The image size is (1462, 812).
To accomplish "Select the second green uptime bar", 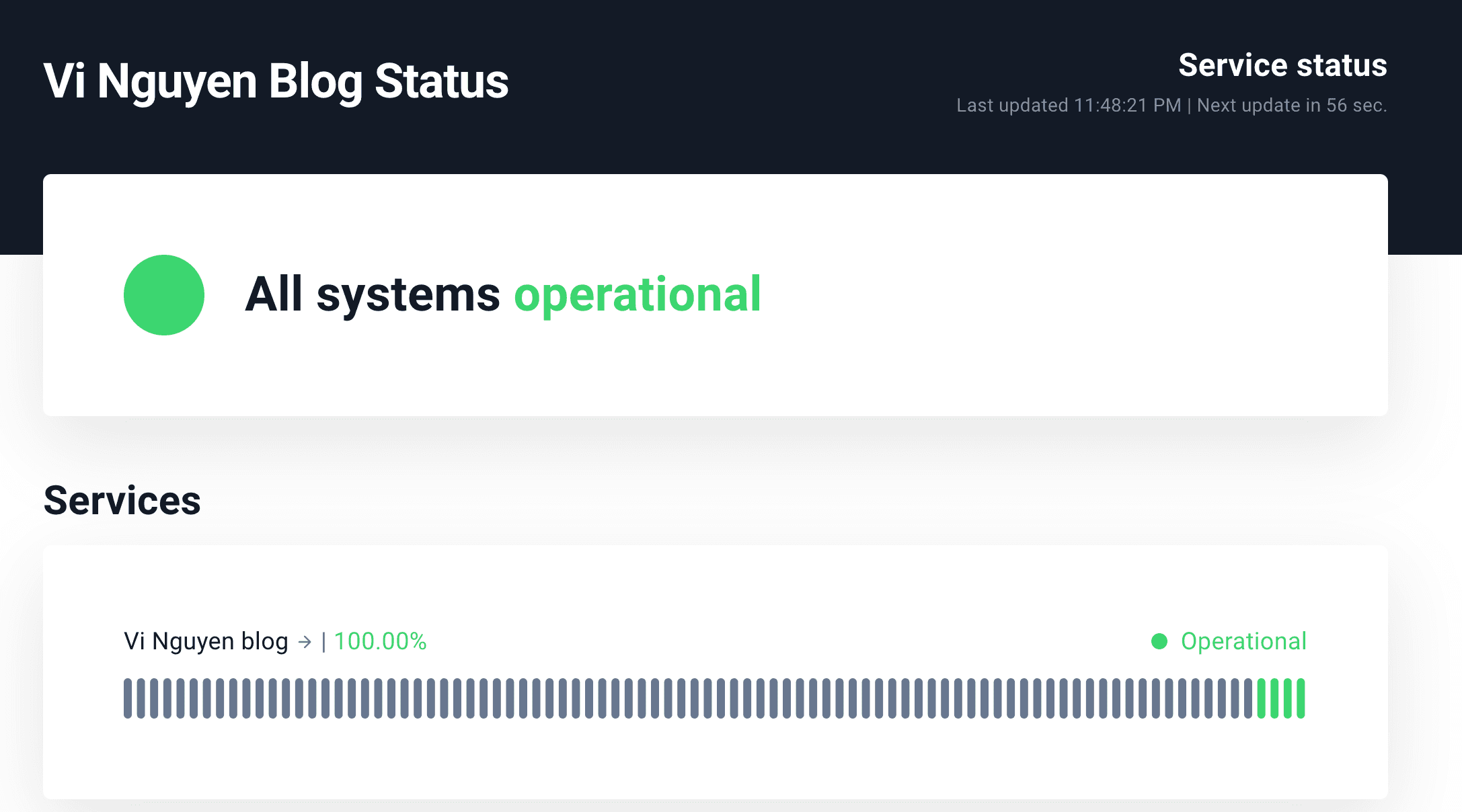I will [x=1274, y=698].
